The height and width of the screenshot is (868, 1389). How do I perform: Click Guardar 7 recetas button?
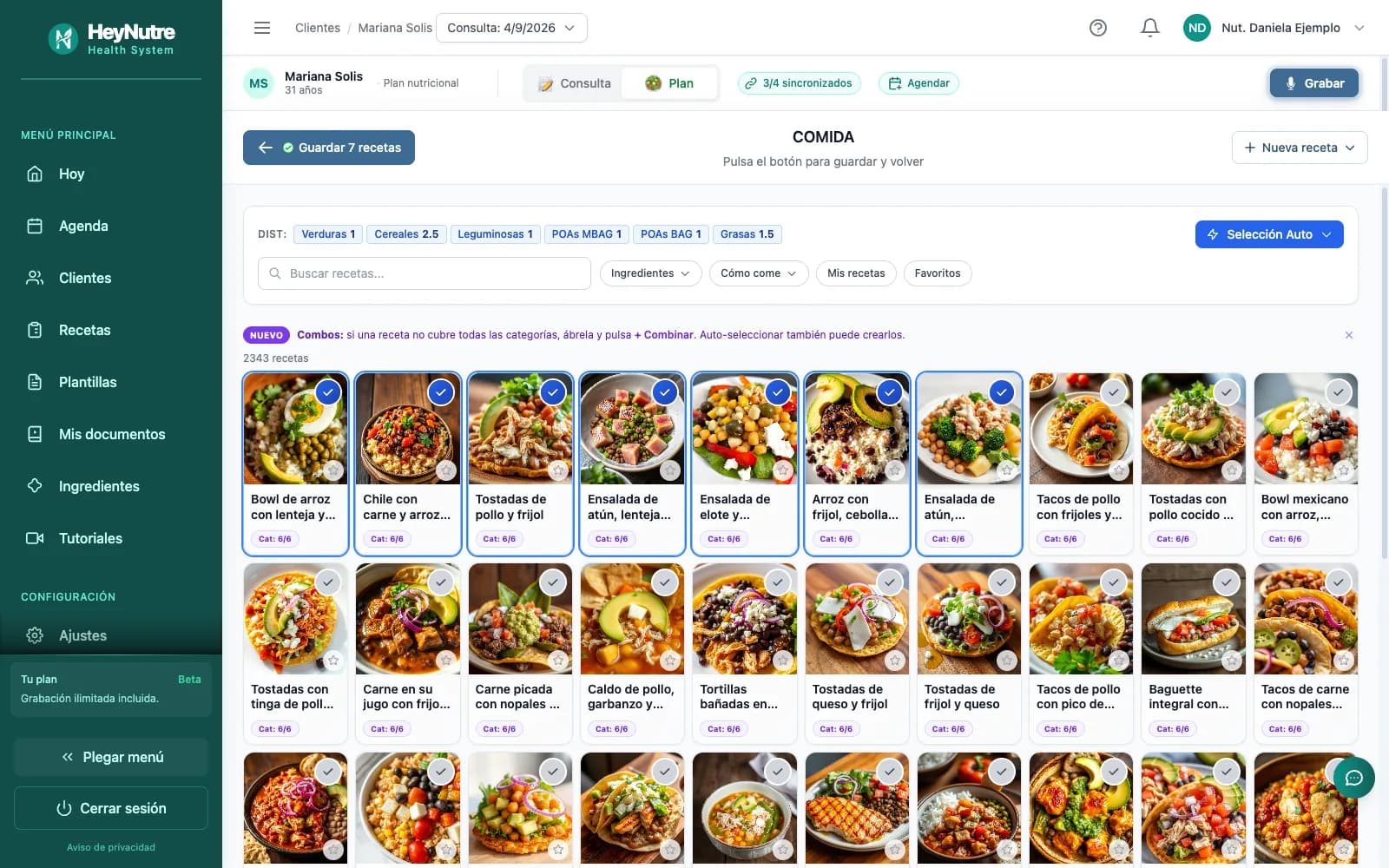point(329,148)
